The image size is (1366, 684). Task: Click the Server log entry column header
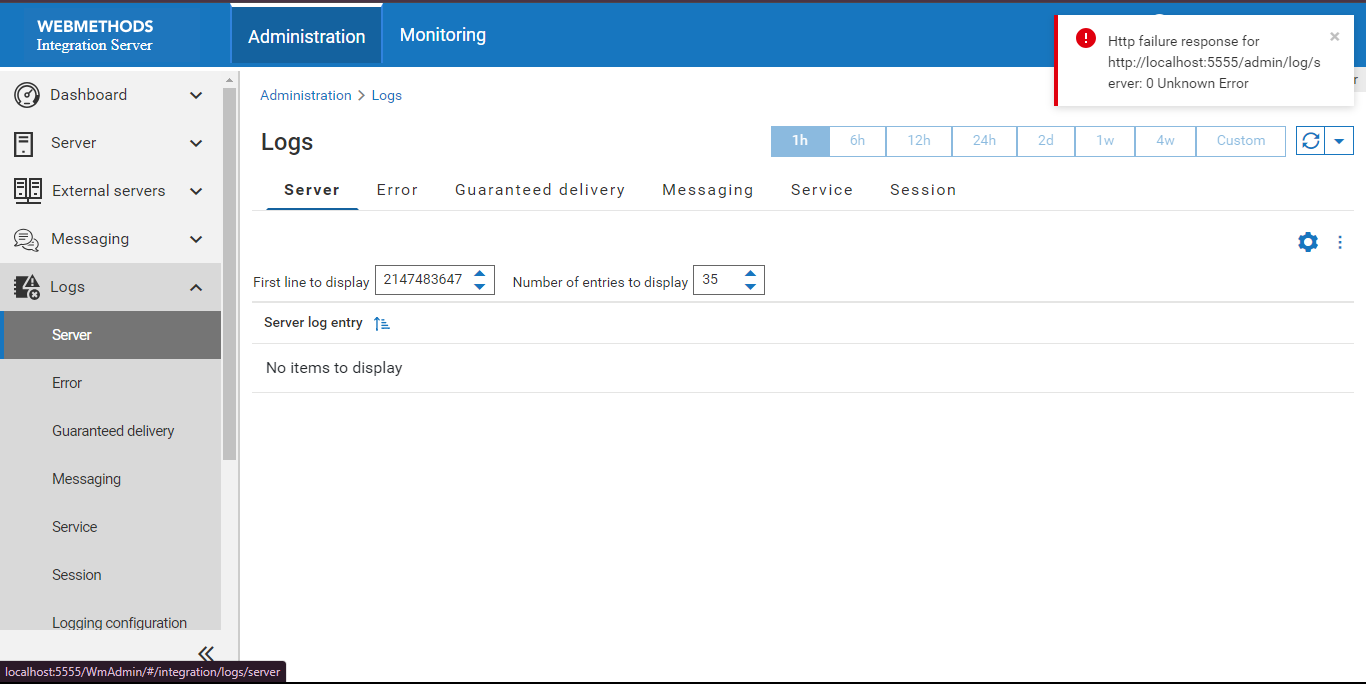point(313,323)
